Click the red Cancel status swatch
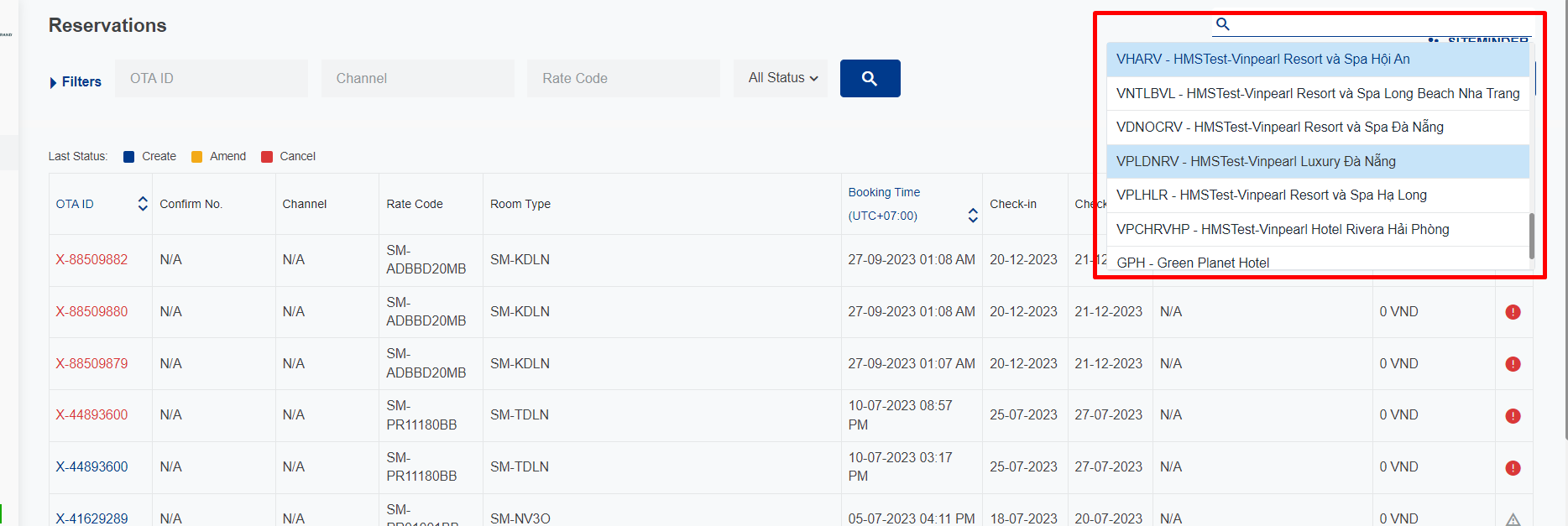Image resolution: width=1568 pixels, height=526 pixels. click(267, 157)
